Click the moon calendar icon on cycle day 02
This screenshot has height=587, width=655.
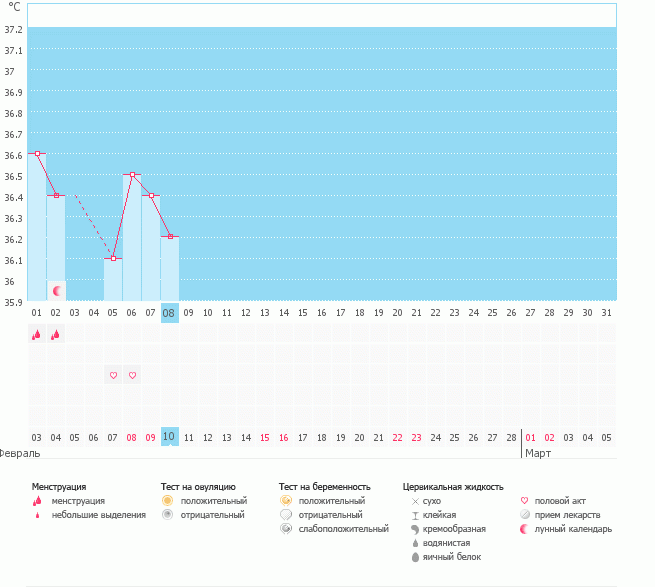coord(57,290)
